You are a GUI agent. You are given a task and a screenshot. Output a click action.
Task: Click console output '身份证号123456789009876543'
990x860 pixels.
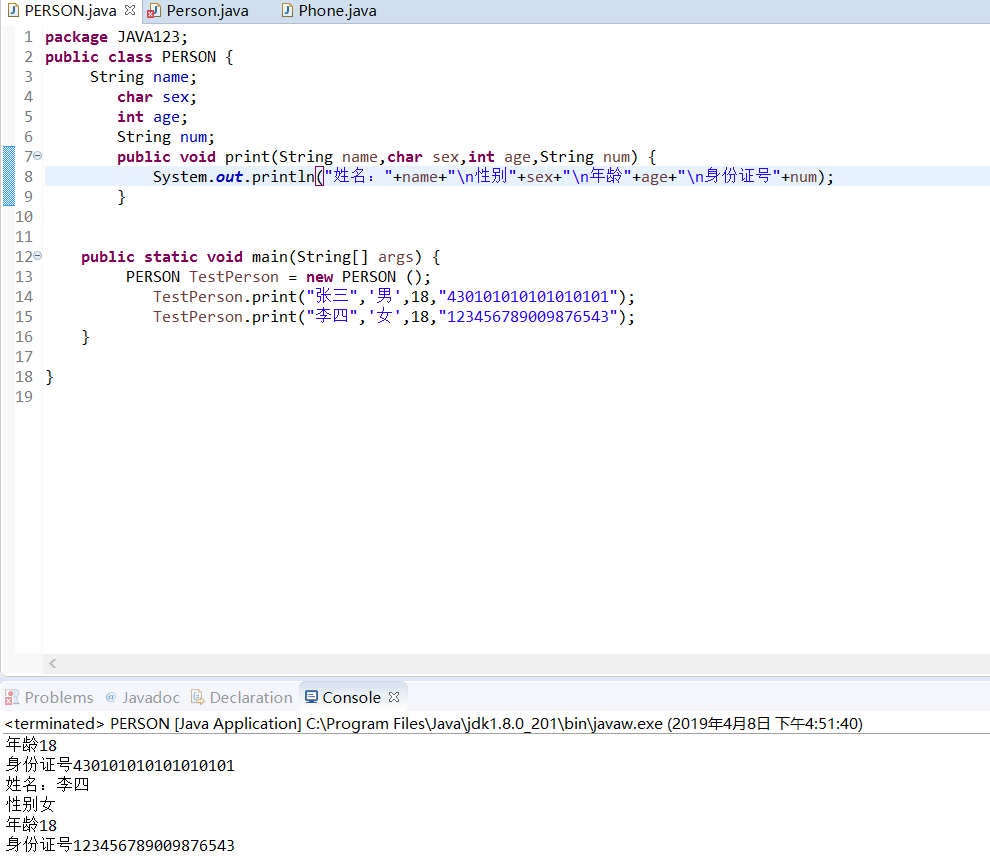120,845
